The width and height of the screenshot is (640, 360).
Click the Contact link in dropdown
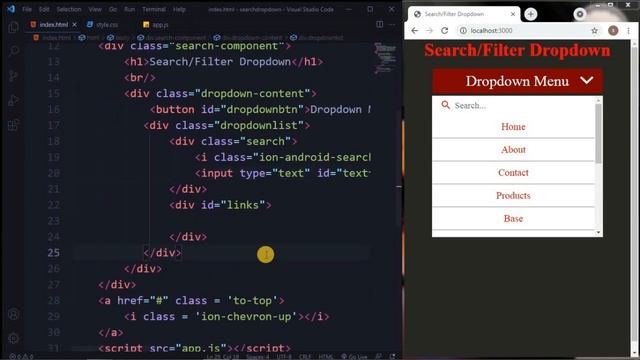513,173
